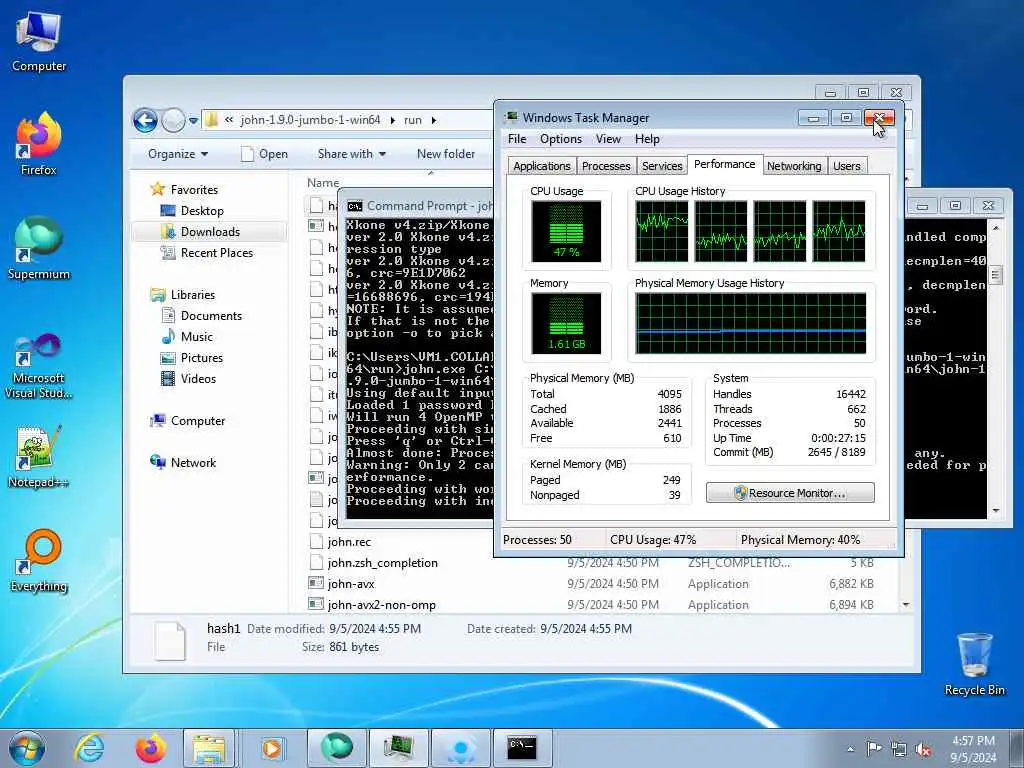Open the Recycle Bin on the desktop
The width and height of the screenshot is (1024, 768).
[x=974, y=664]
